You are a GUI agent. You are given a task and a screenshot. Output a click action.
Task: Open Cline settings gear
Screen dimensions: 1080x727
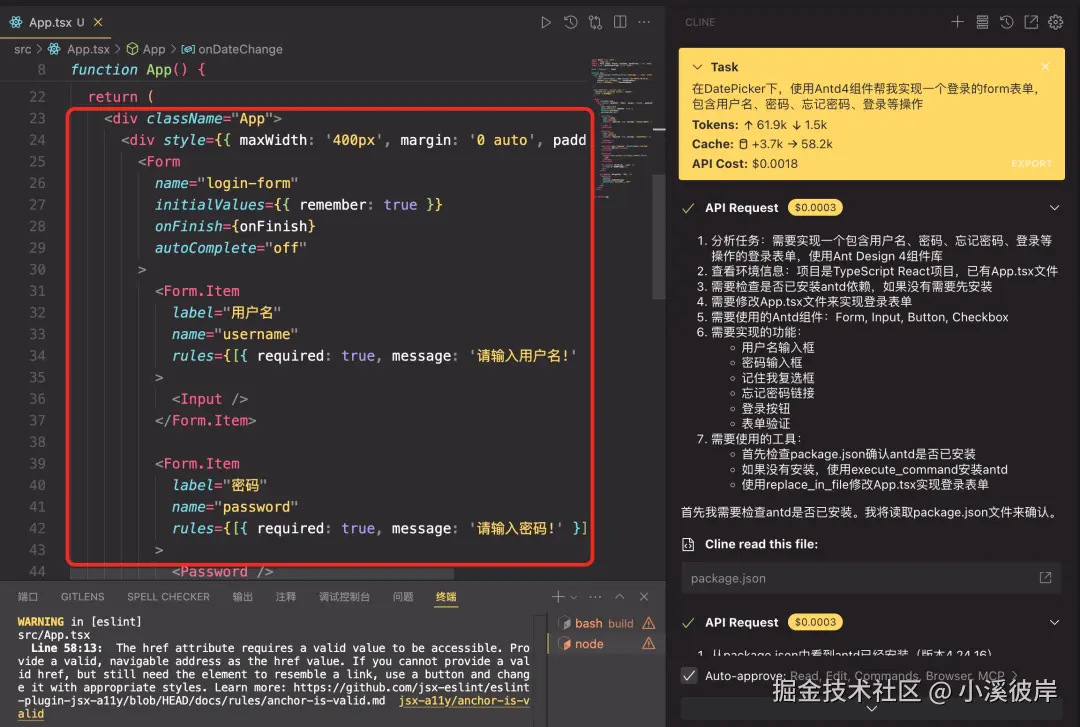coord(1055,21)
